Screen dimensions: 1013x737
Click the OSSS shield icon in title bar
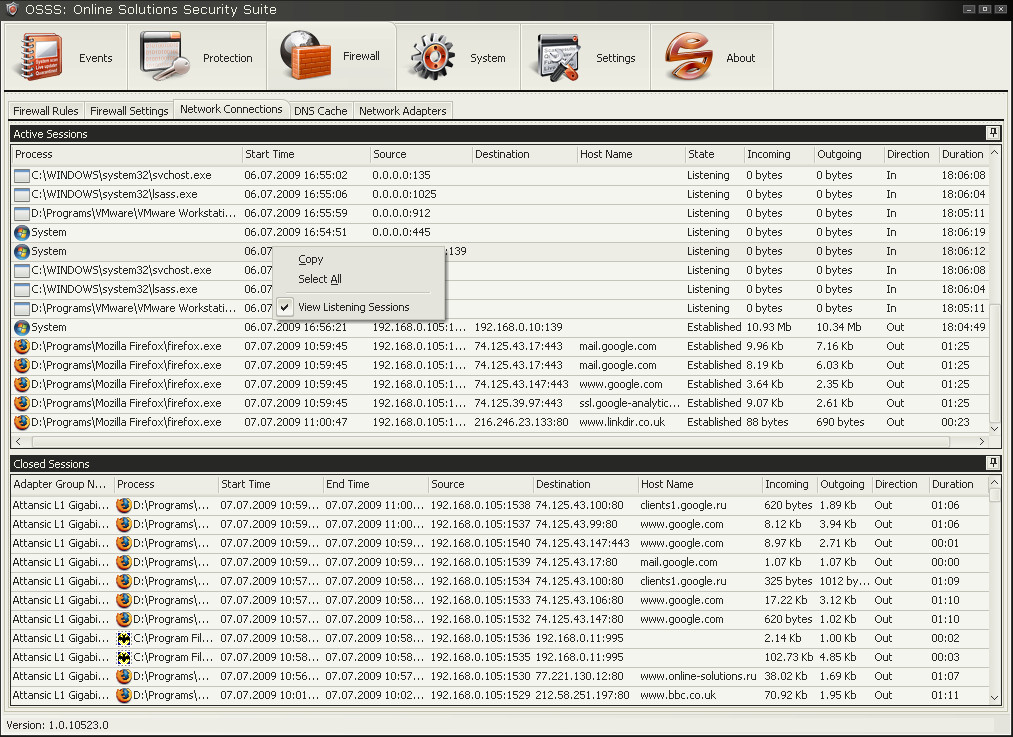point(12,9)
